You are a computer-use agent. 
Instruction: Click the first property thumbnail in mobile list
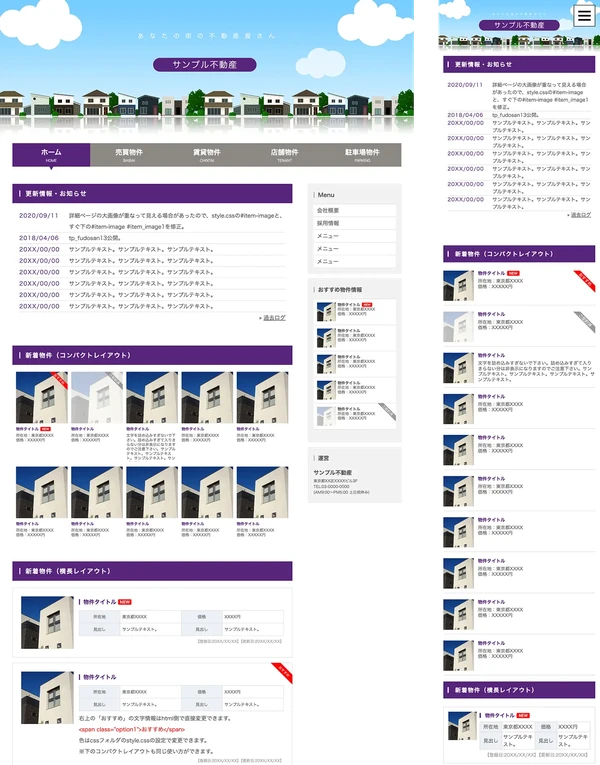459,285
